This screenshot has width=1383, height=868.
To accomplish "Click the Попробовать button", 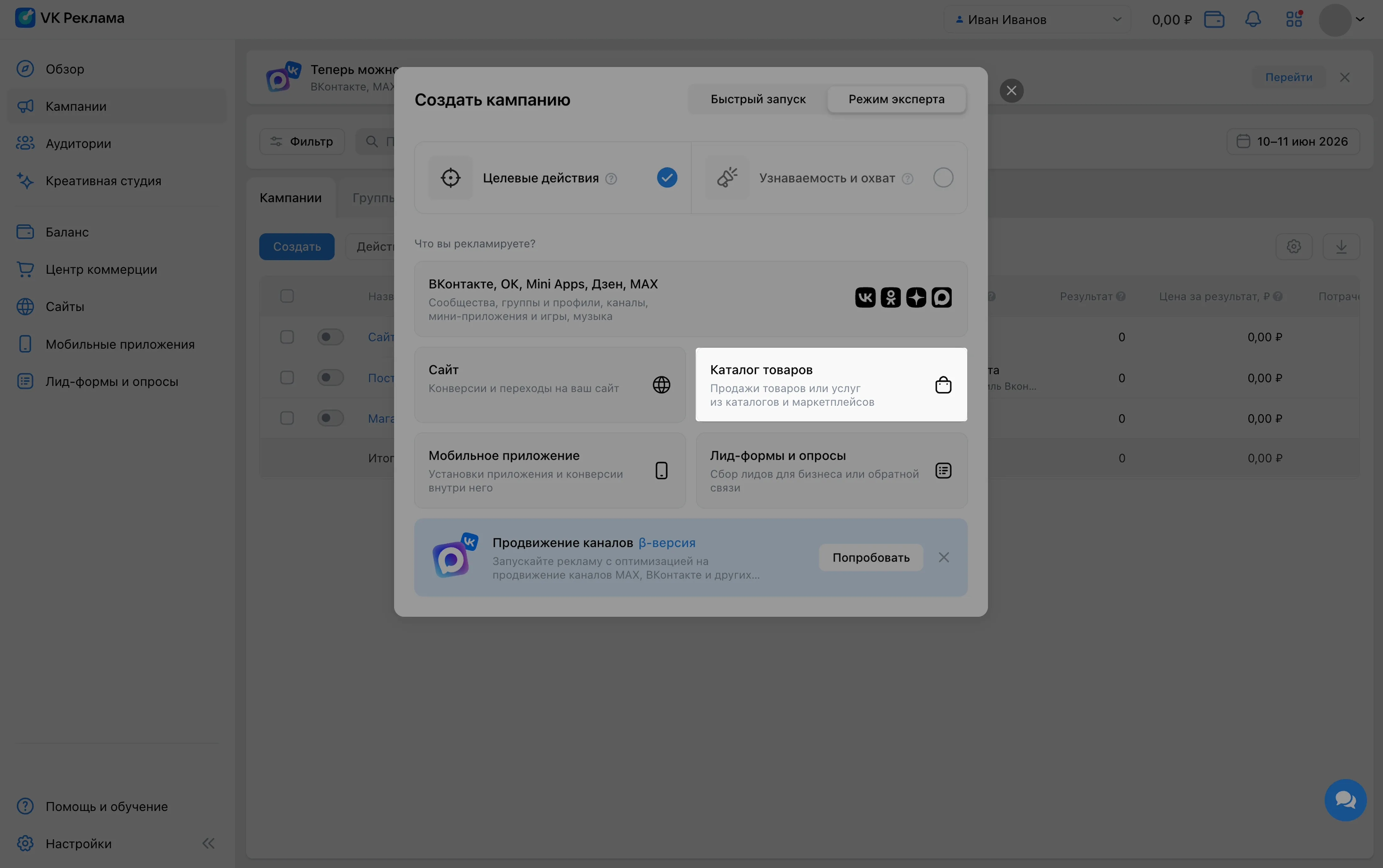I will 870,557.
